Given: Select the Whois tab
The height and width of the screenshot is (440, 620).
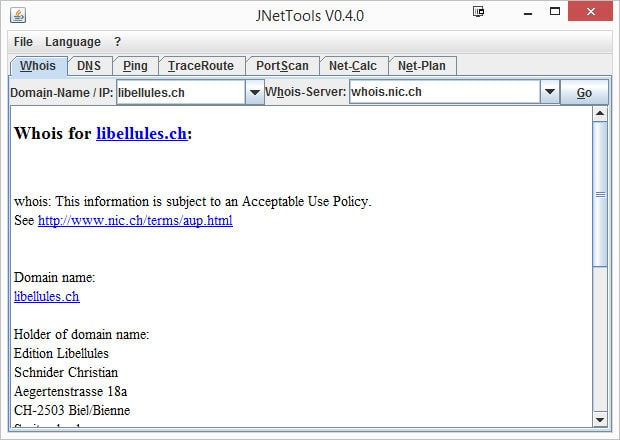Looking at the screenshot, I should pos(38,66).
